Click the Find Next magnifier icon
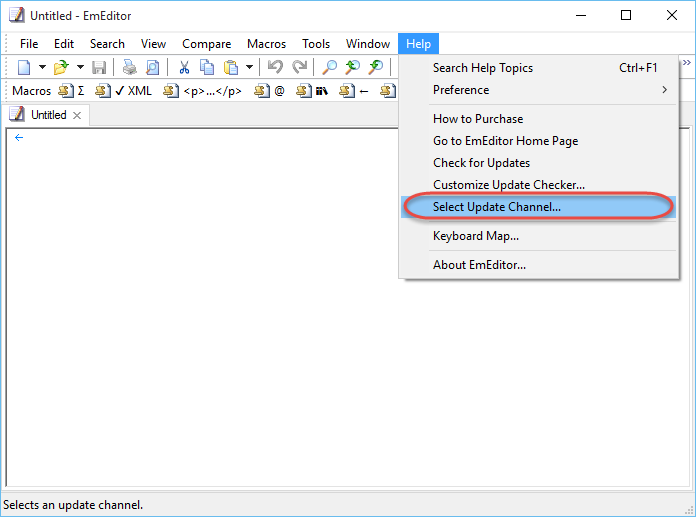Screen dimensions: 696x517 pyautogui.click(x=376, y=67)
